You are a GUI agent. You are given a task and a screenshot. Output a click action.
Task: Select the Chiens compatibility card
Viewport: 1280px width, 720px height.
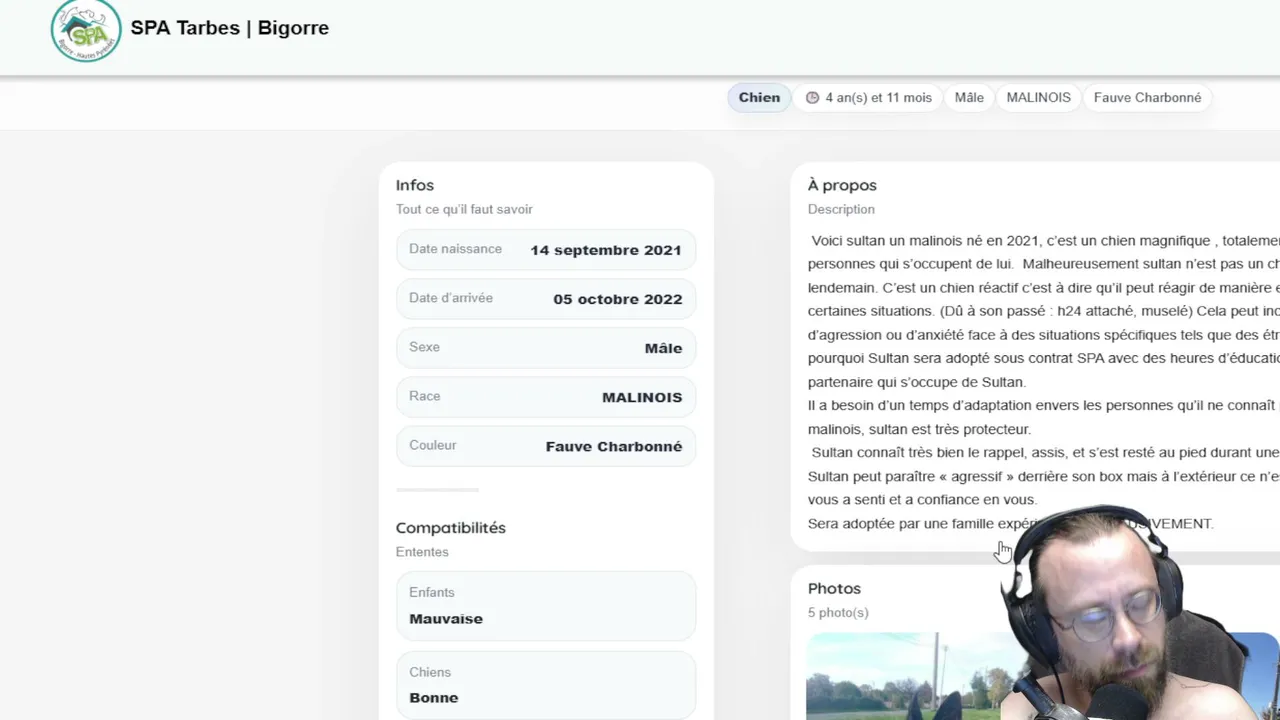[x=546, y=685]
